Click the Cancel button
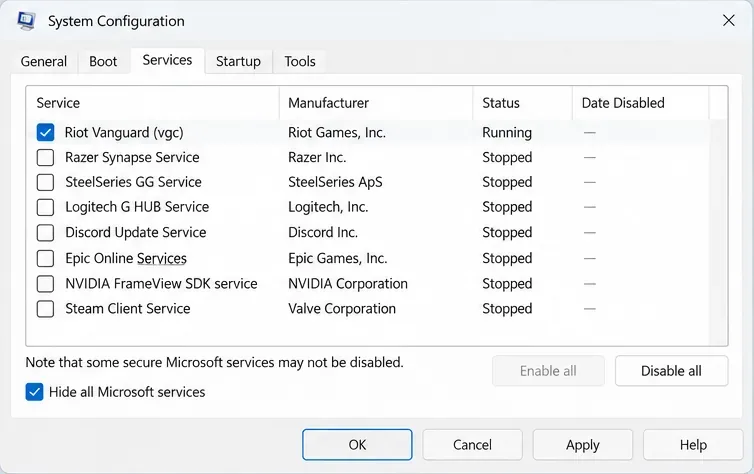 [x=472, y=445]
